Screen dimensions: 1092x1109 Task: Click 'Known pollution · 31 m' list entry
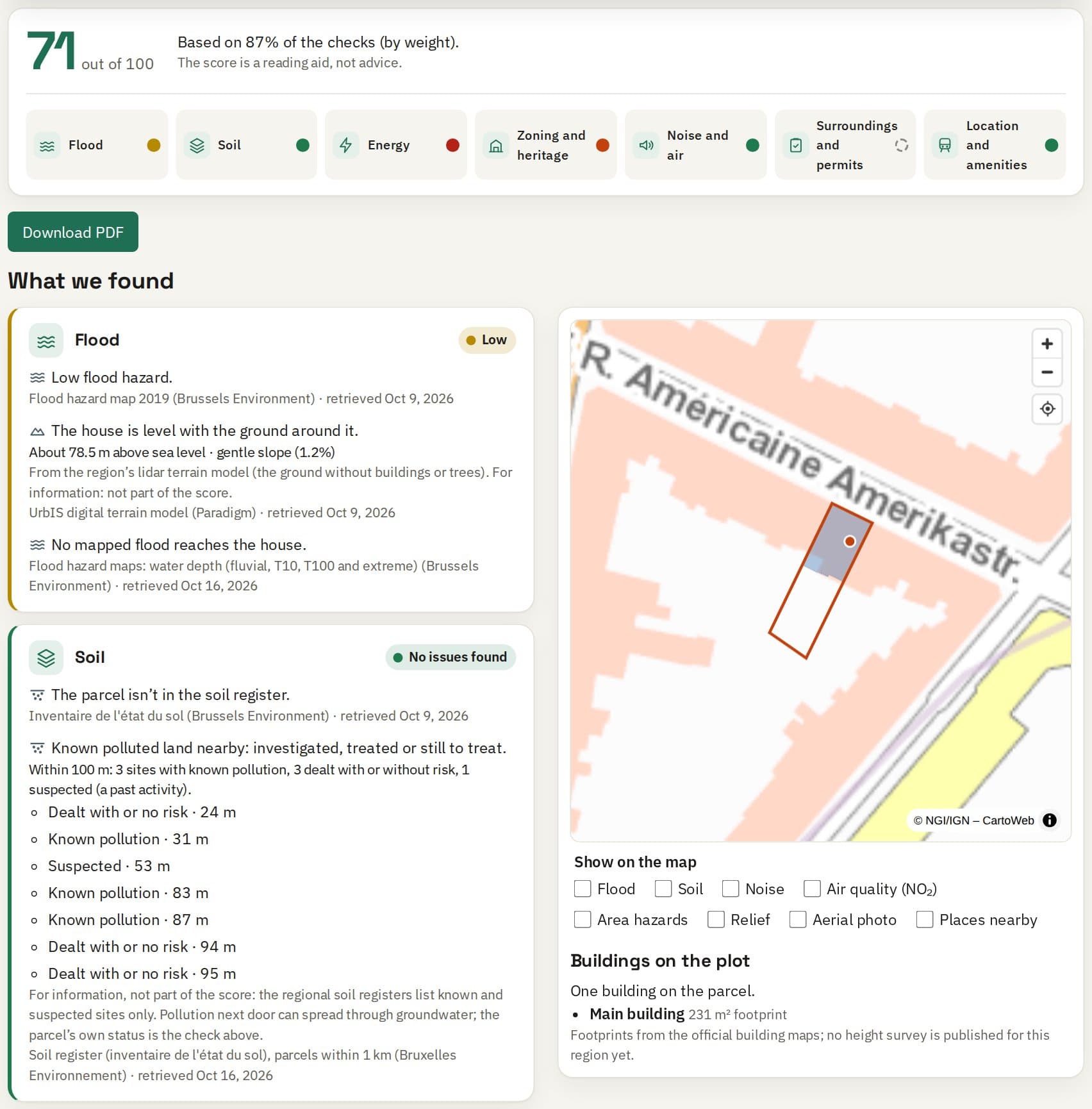point(128,839)
